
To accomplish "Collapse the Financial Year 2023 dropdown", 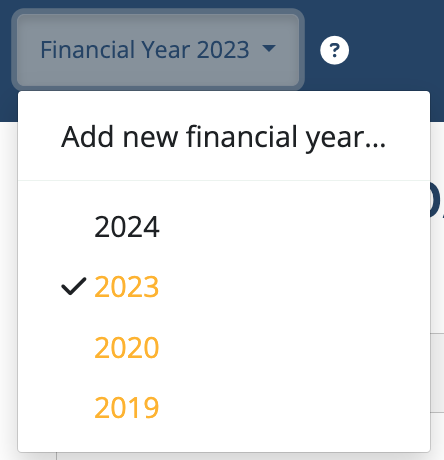I will [x=158, y=50].
